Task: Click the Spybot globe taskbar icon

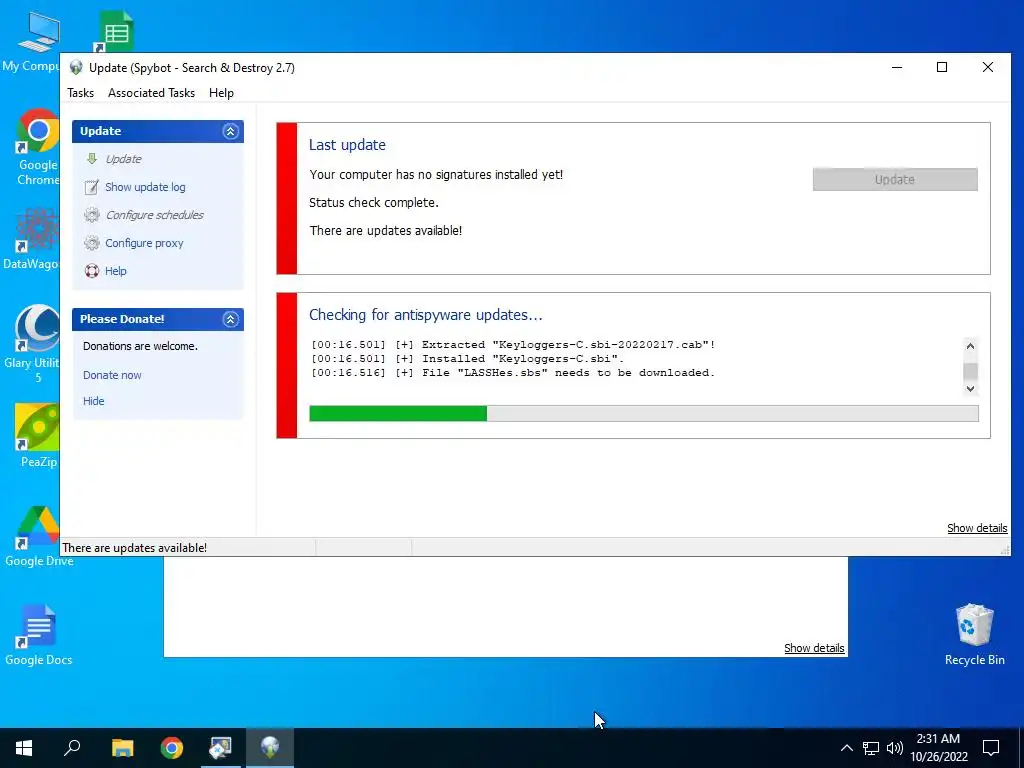Action: [x=270, y=748]
